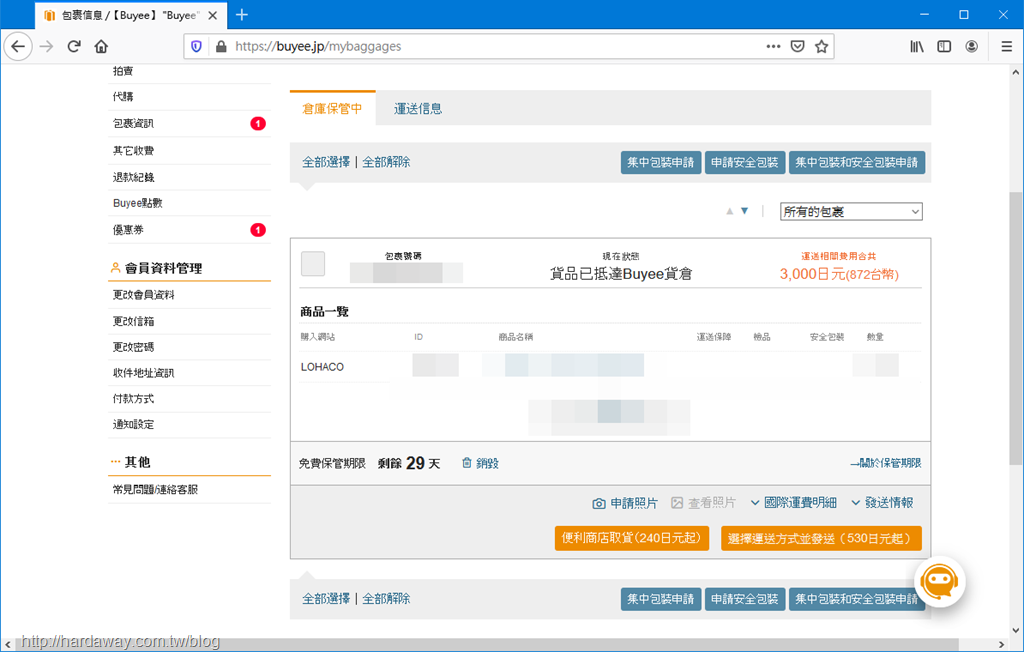This screenshot has height=652, width=1024.
Task: Expand 發送情報 section
Action: tap(882, 502)
